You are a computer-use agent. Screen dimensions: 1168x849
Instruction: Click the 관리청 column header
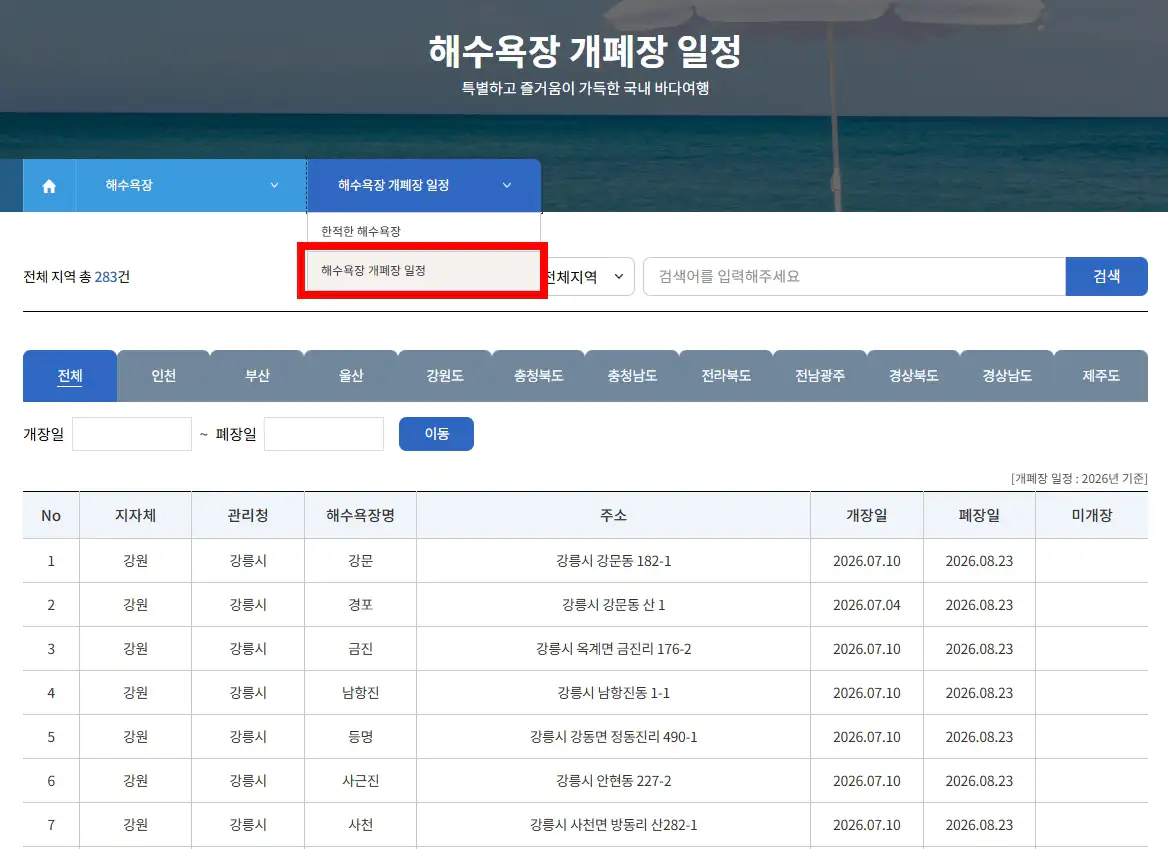[248, 515]
